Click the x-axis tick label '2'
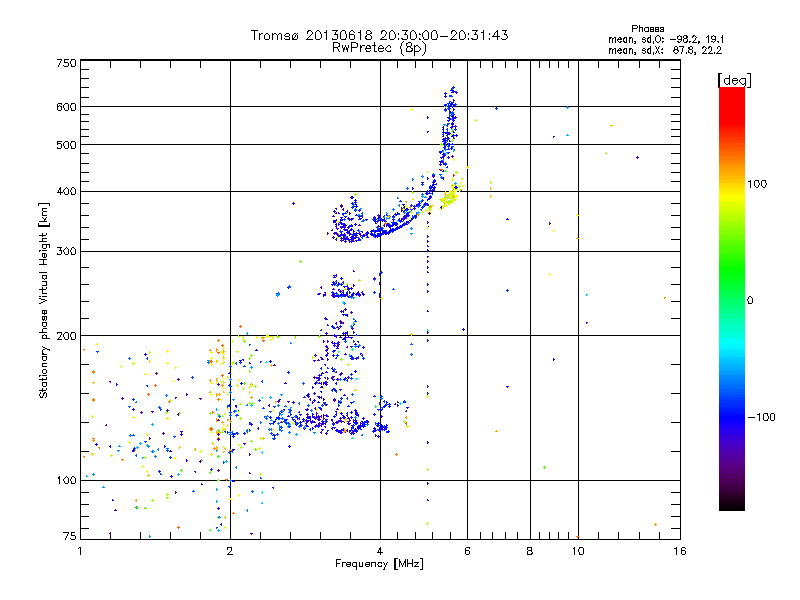Image resolution: width=800 pixels, height=600 pixels. coord(230,551)
